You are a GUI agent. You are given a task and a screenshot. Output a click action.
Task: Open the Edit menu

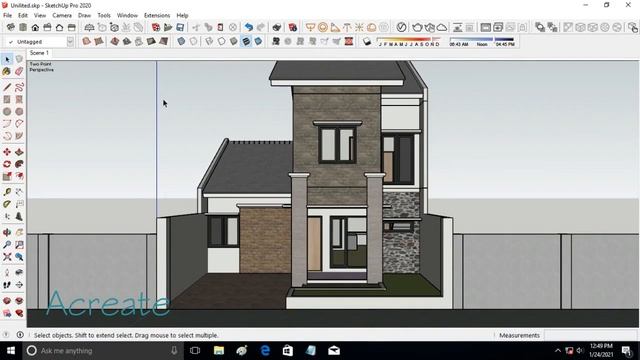(23, 16)
